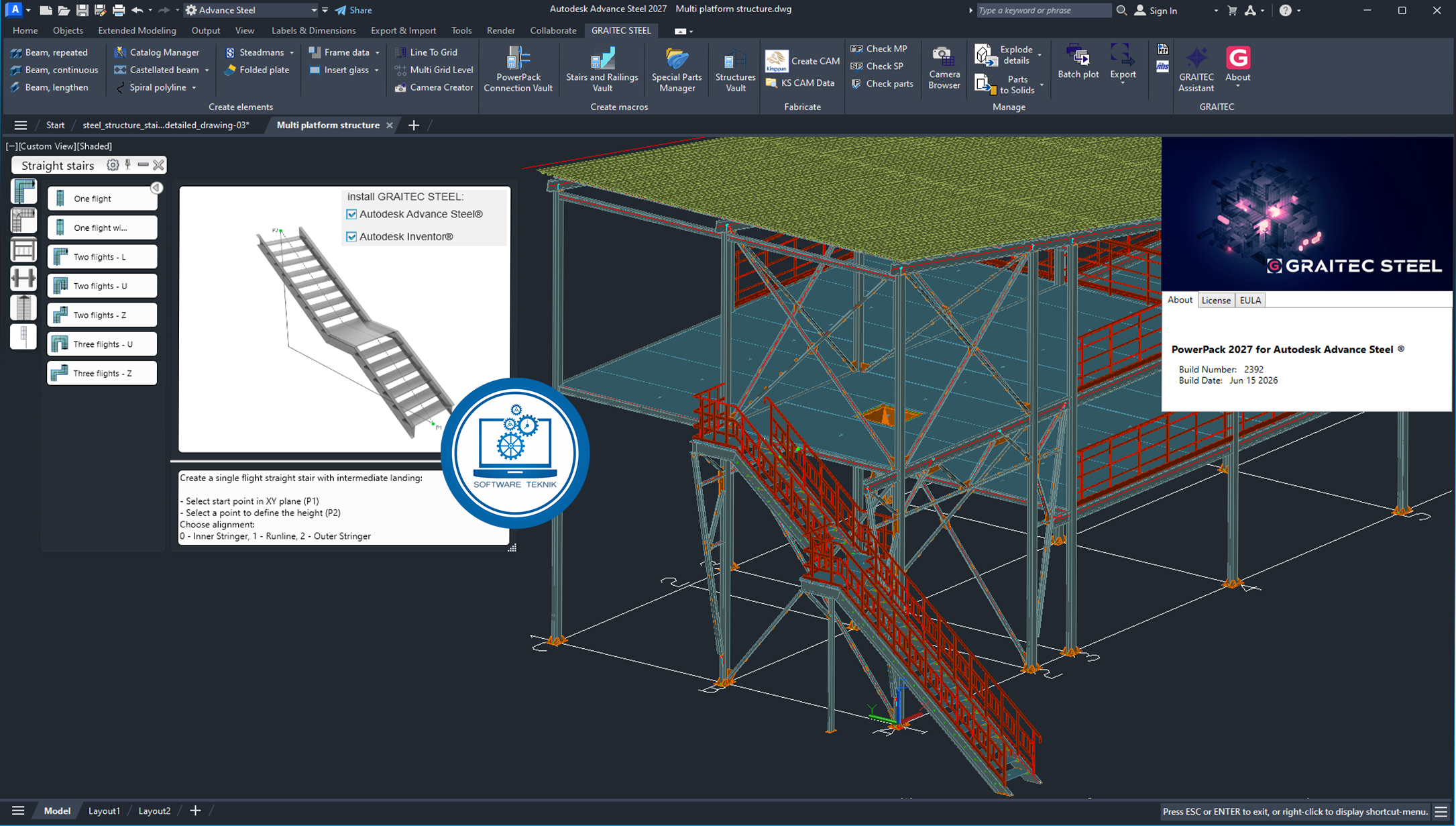Close the Multi platform structure tab
The height and width of the screenshot is (826, 1456).
pyautogui.click(x=390, y=125)
